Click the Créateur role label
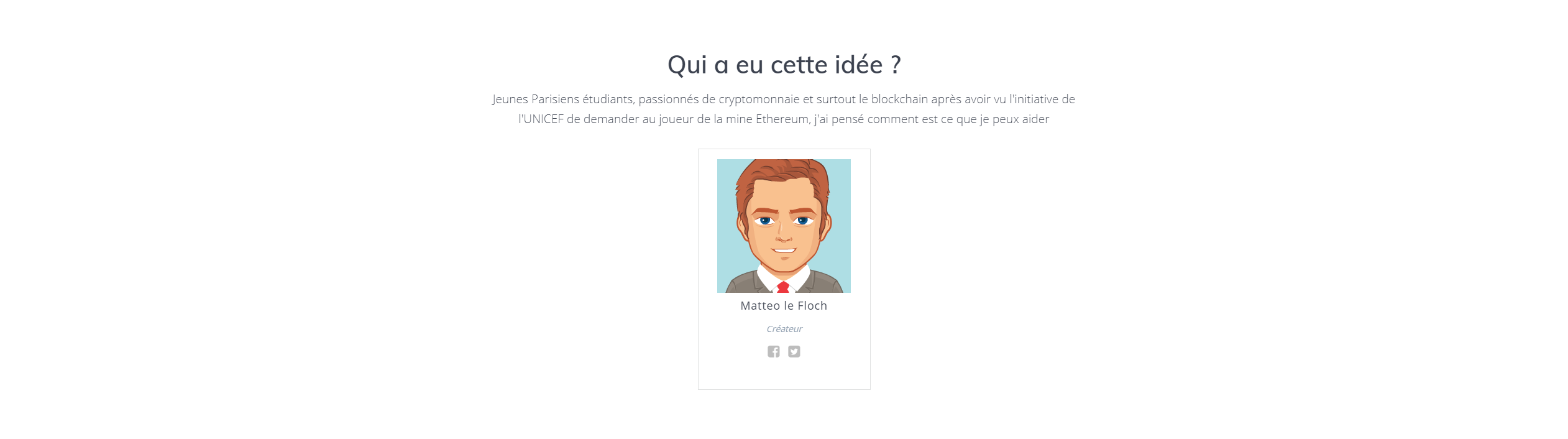The width and height of the screenshot is (1568, 439). 784,329
